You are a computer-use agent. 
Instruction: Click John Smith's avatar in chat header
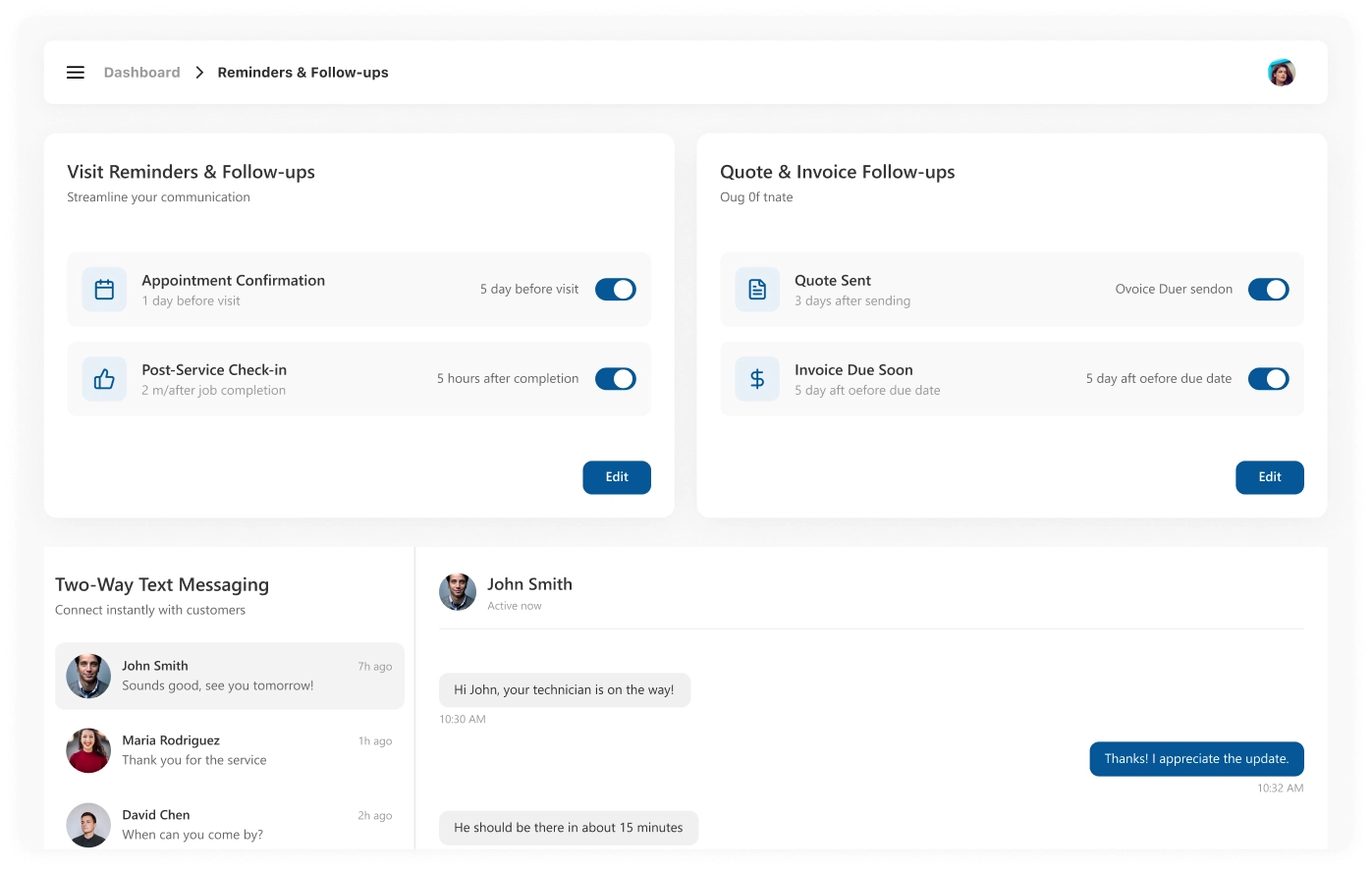click(x=458, y=592)
